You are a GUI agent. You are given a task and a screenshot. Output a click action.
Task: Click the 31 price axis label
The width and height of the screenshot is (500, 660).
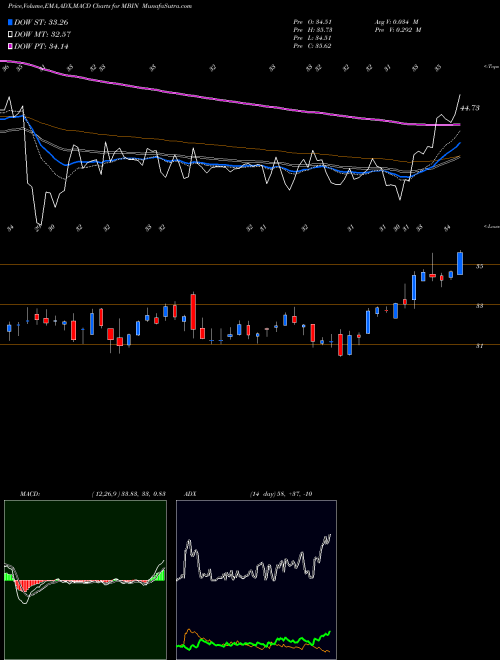(x=479, y=346)
